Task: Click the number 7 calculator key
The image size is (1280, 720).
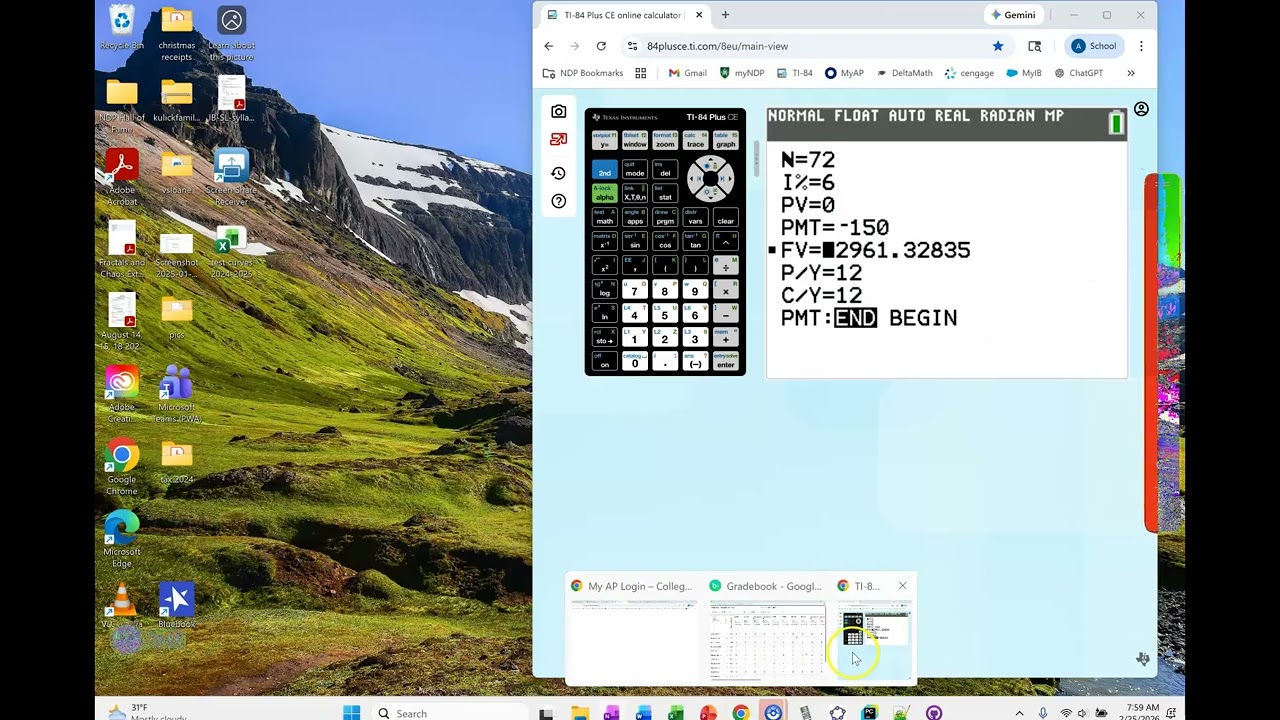Action: (634, 290)
